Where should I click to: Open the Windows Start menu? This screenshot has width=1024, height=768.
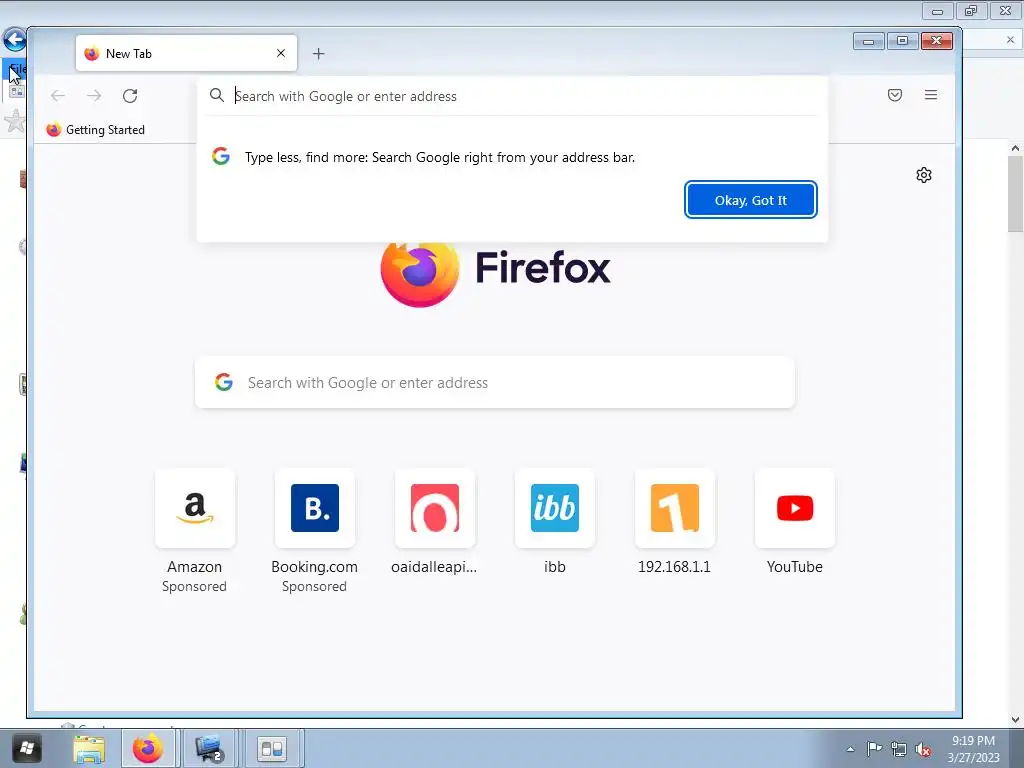[26, 748]
